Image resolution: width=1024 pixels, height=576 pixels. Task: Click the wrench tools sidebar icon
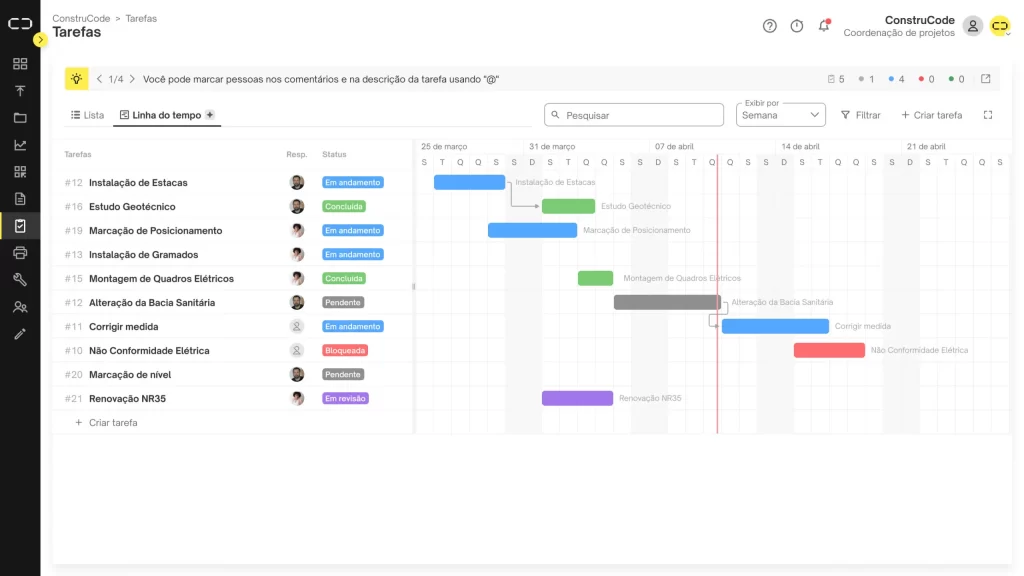pos(20,280)
